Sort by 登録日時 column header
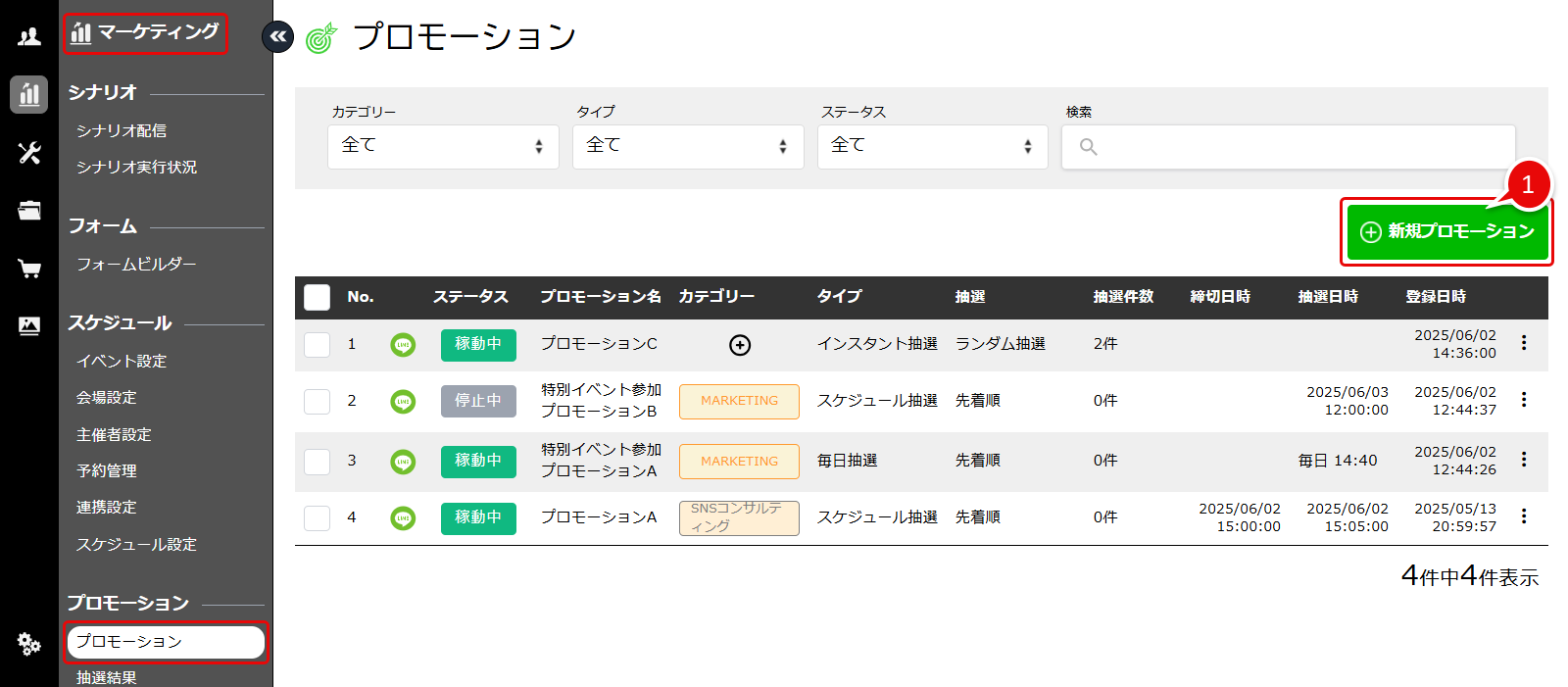The image size is (1568, 687). 1436,297
